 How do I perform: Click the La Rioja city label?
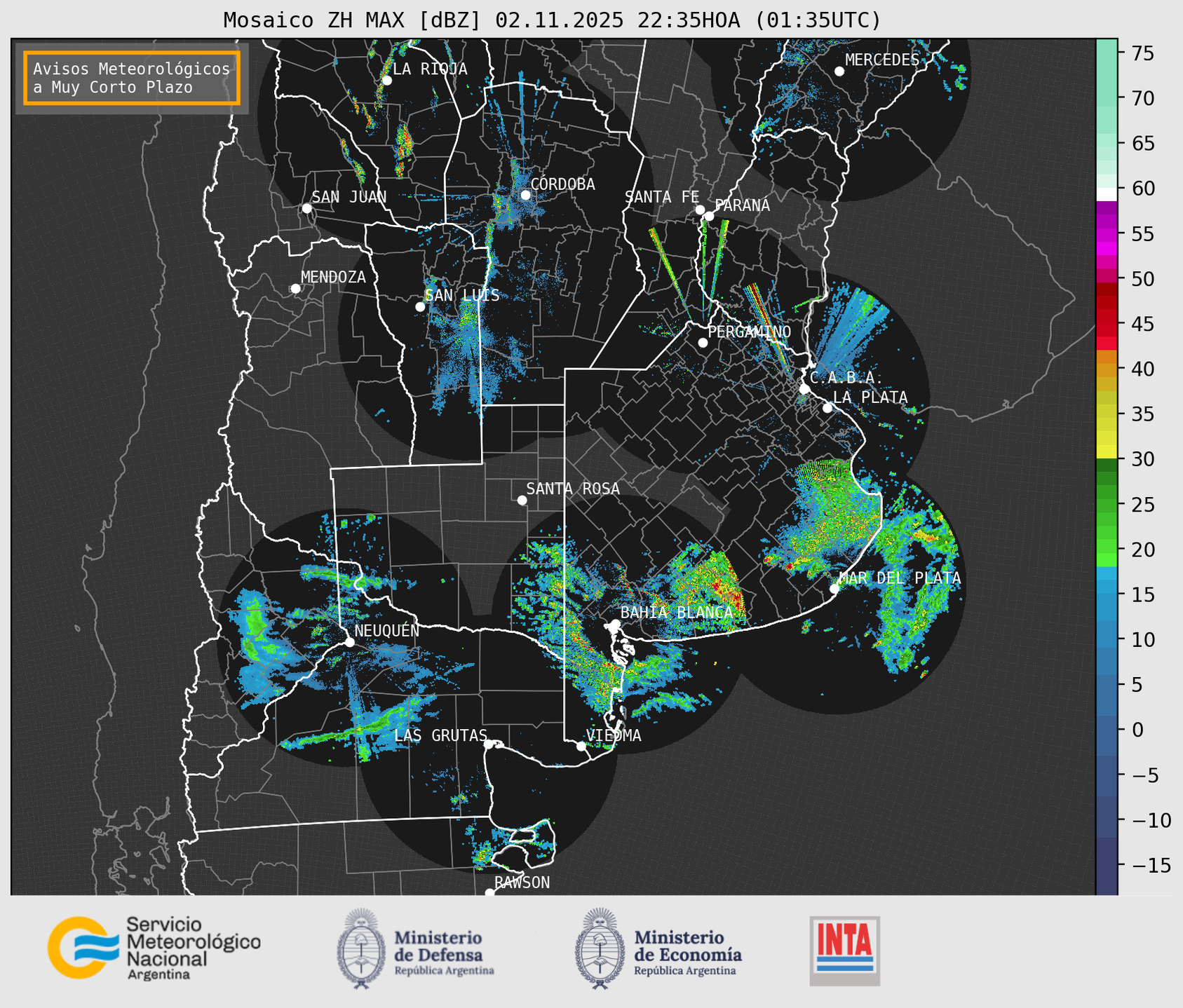point(429,69)
